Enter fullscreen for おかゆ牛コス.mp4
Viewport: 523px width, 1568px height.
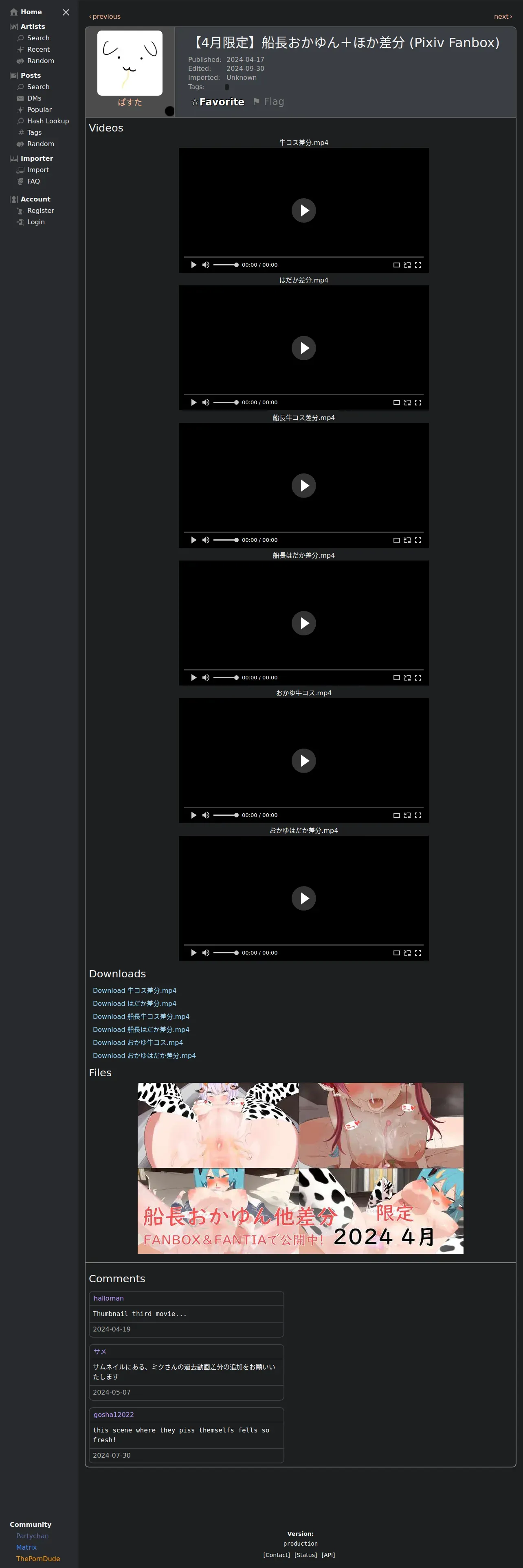[x=418, y=815]
